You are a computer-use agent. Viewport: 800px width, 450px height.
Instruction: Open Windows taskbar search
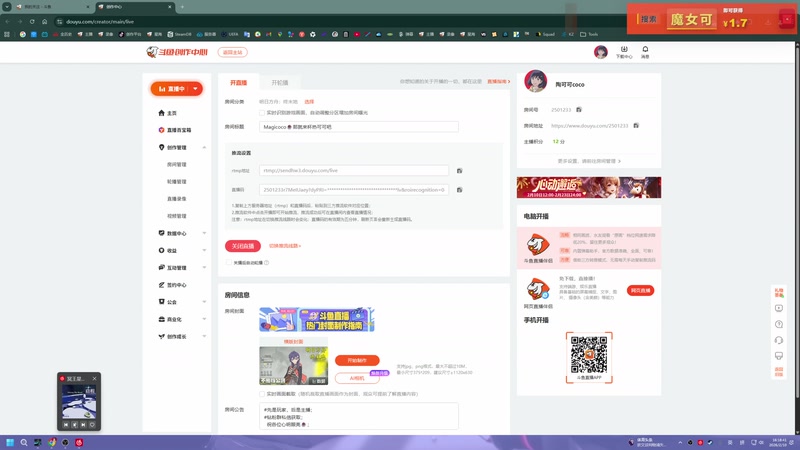pos(23,442)
